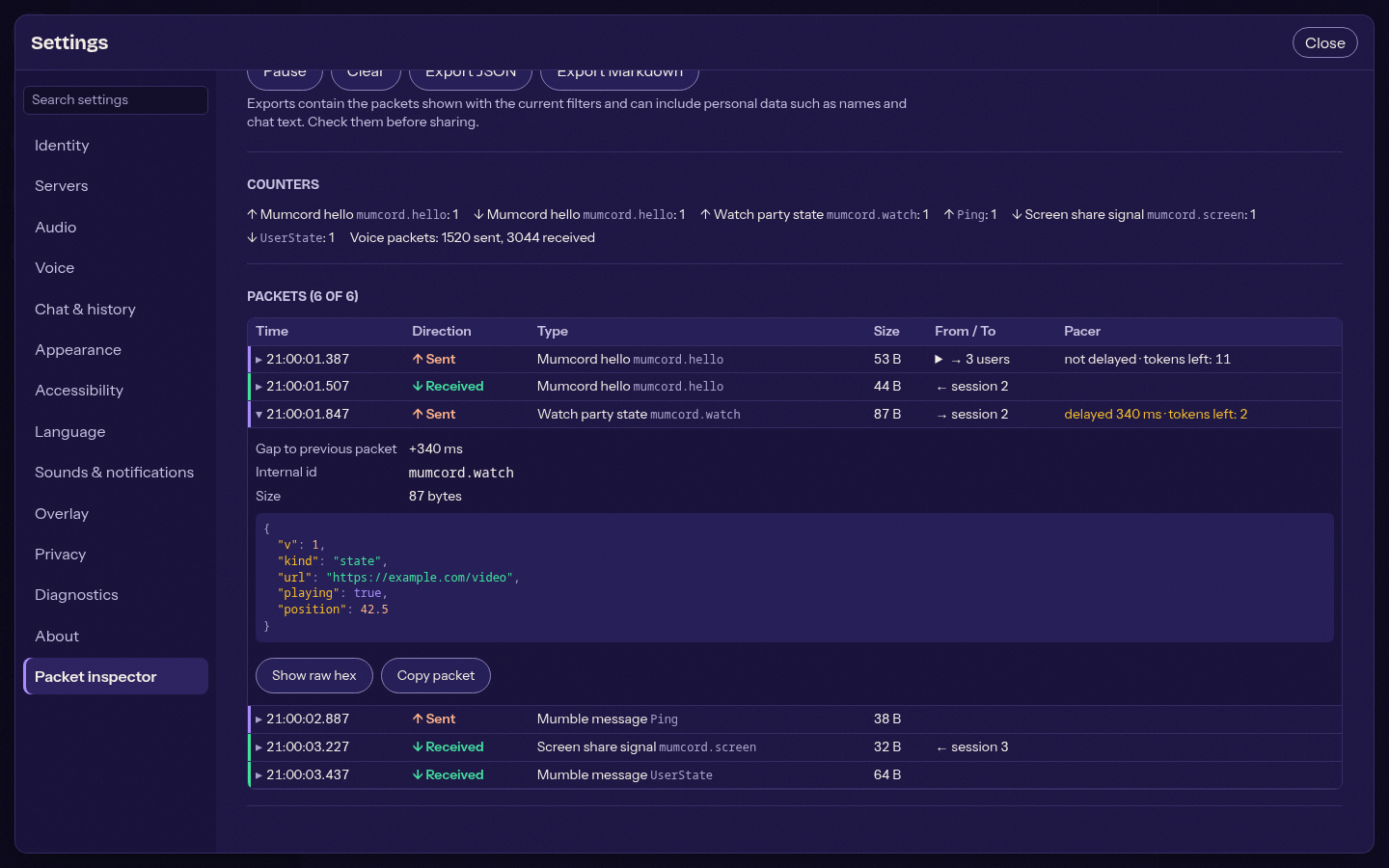
Task: Click the received arrow on the Screen share signal row
Action: click(418, 747)
